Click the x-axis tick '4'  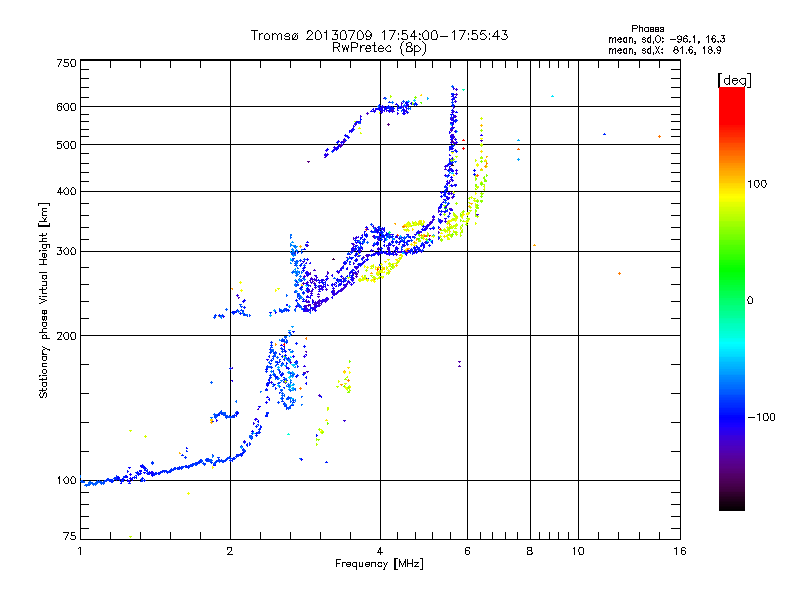[380, 551]
